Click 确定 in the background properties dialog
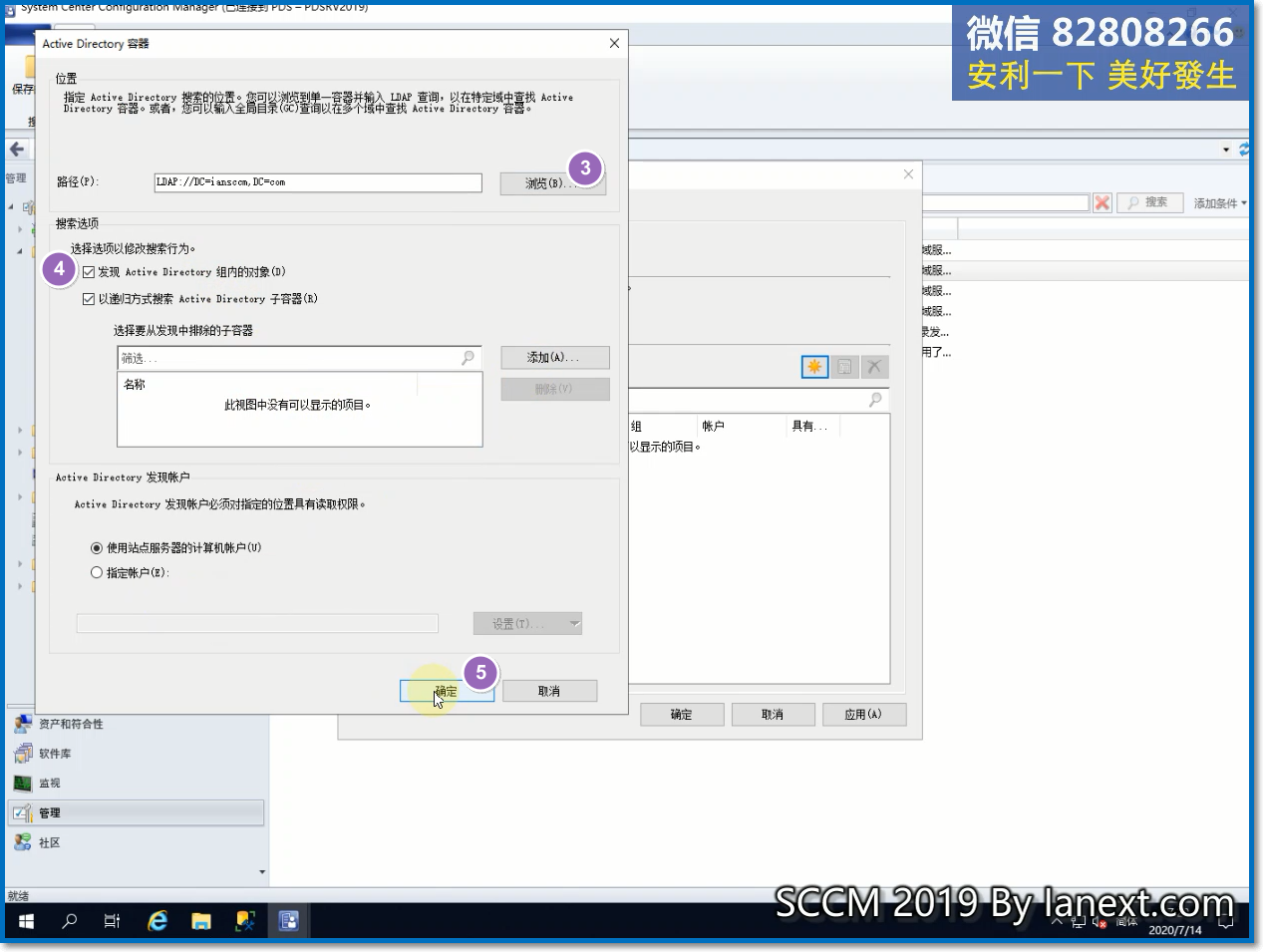The image size is (1263, 952). (682, 715)
